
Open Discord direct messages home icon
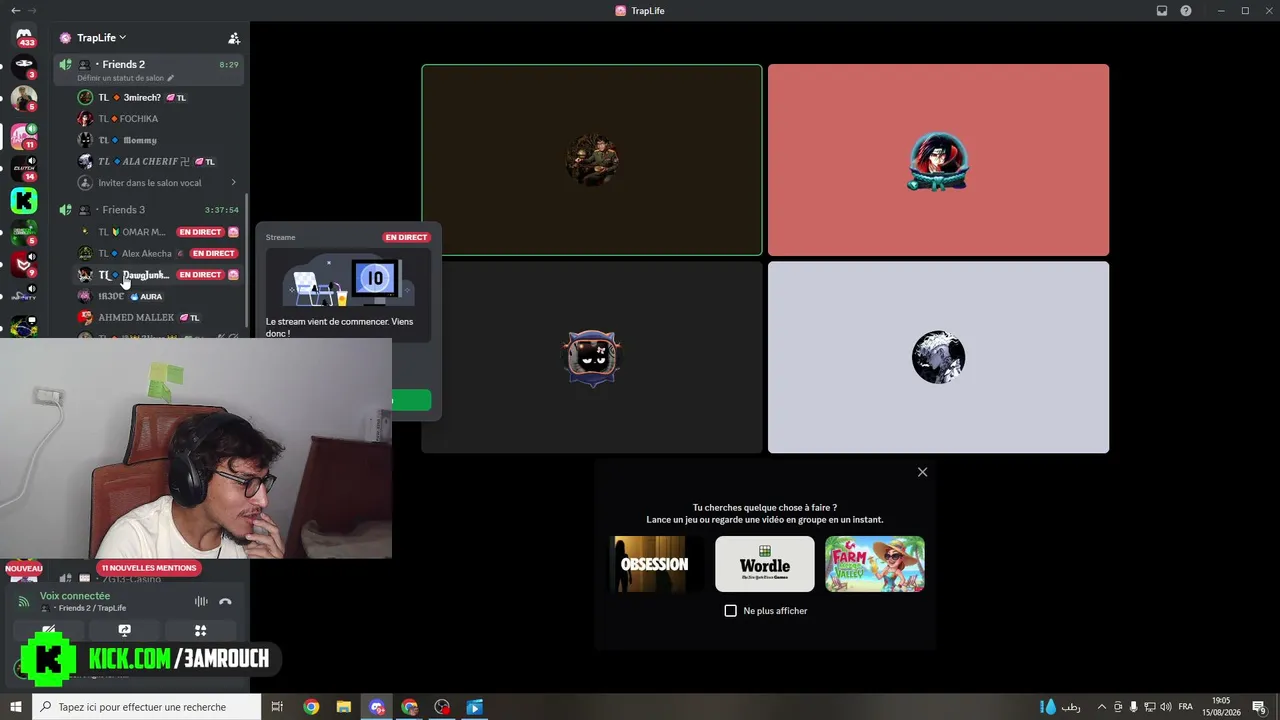click(x=24, y=37)
